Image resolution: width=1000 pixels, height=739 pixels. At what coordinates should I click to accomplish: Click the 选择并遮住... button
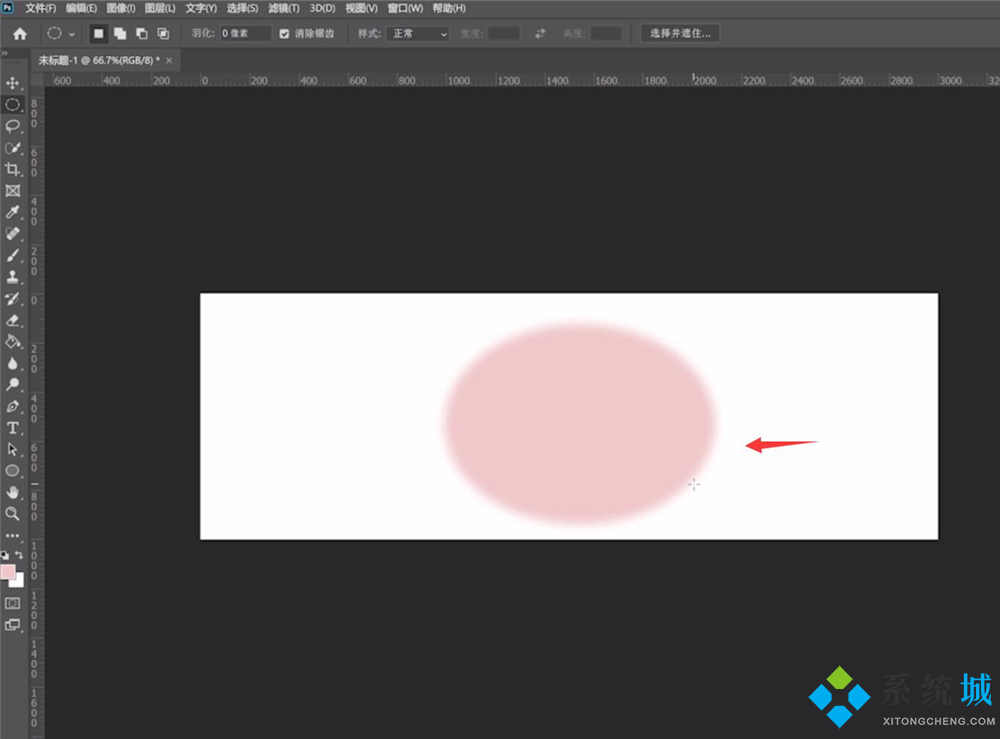click(680, 34)
